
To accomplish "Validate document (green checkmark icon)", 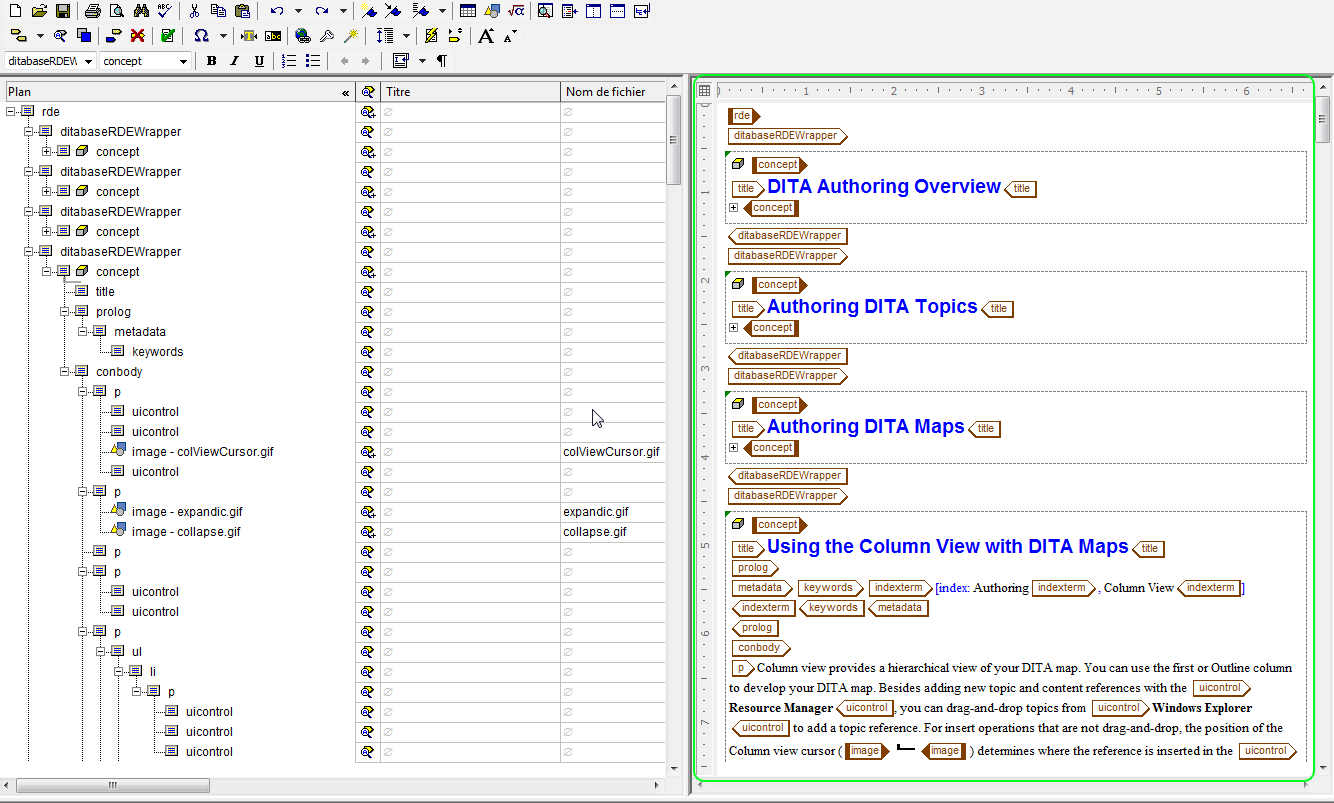I will 168,36.
